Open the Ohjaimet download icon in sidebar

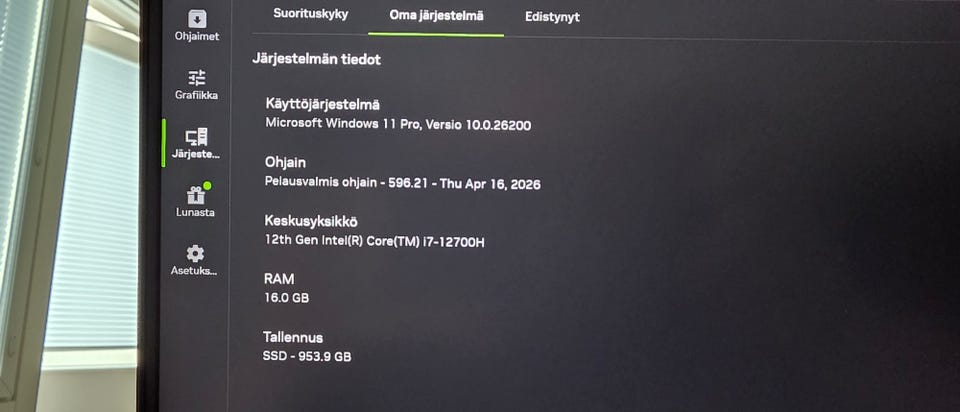tap(197, 18)
